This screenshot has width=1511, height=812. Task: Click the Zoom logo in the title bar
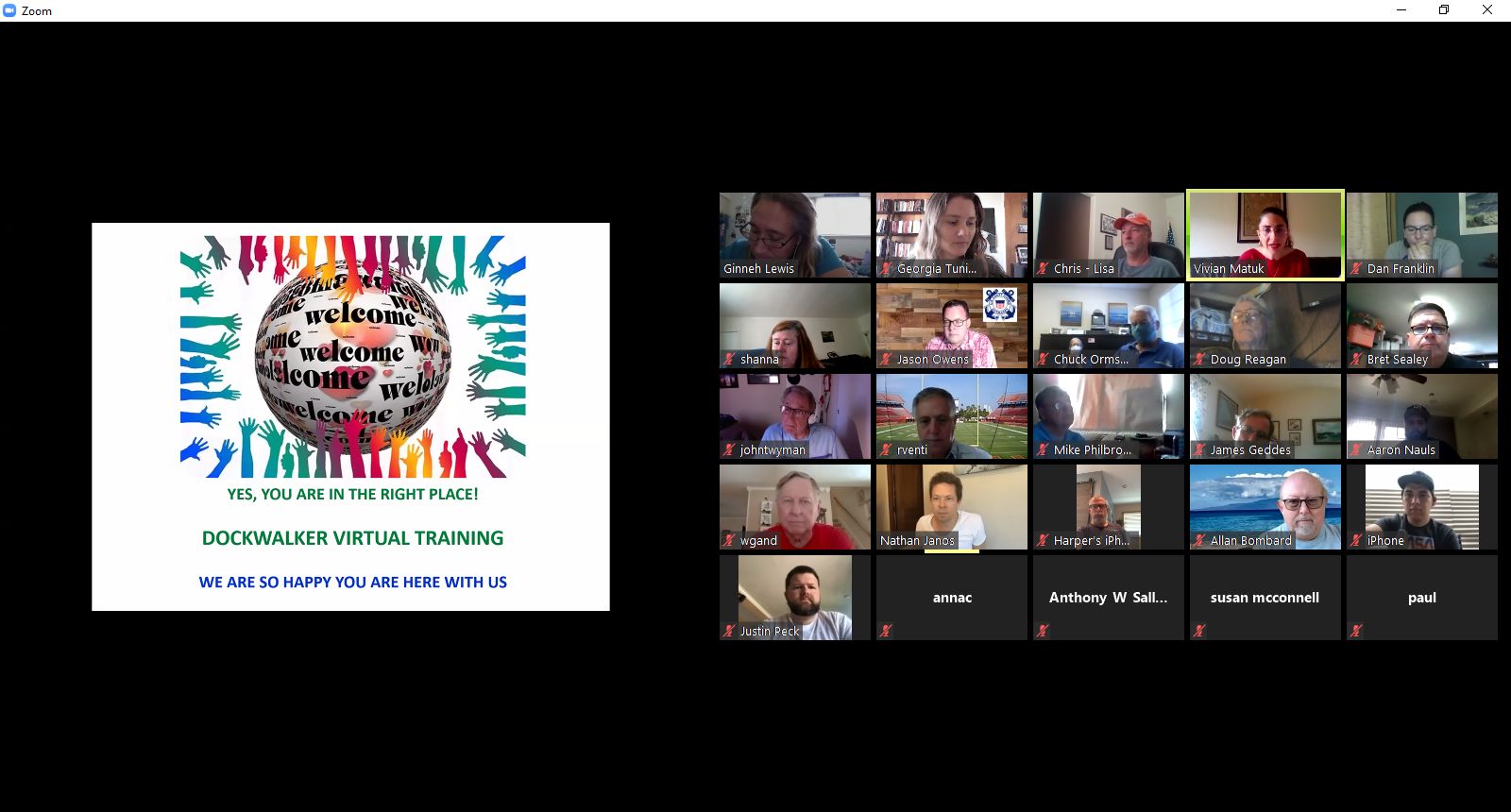coord(9,10)
